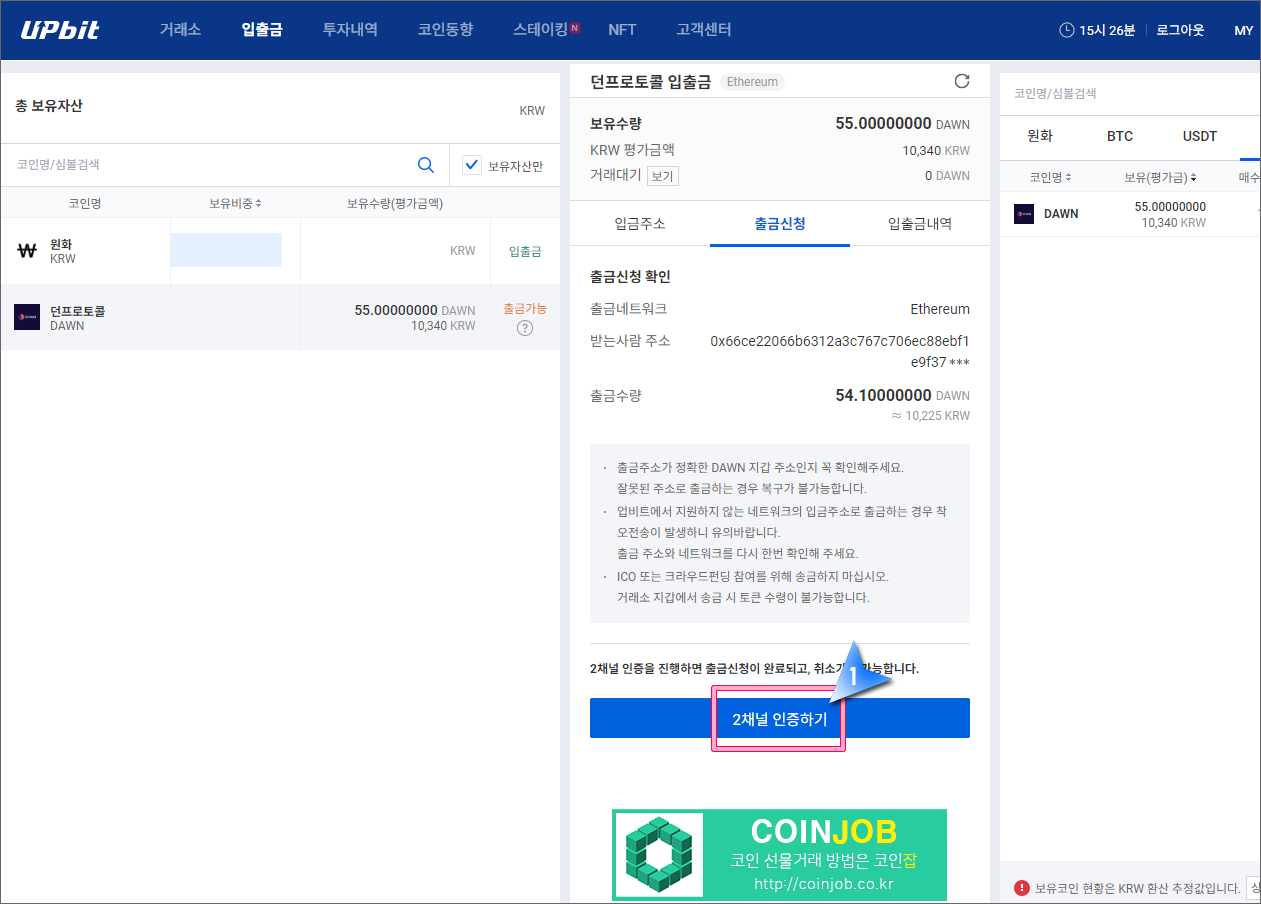Select the 원화 KRW row
This screenshot has width=1261, height=904.
pos(280,251)
